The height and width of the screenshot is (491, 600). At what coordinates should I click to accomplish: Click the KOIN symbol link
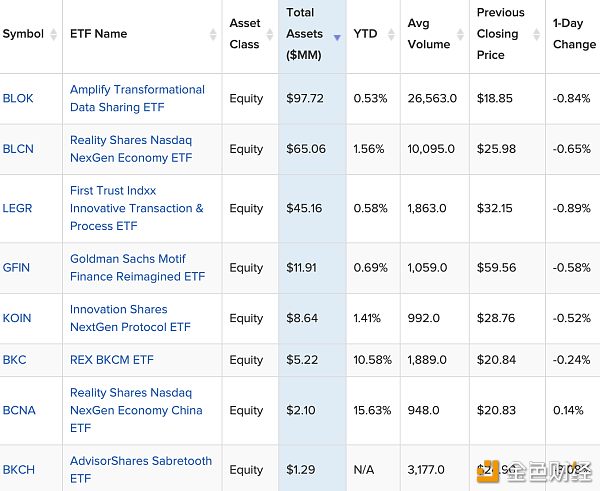pos(17,319)
